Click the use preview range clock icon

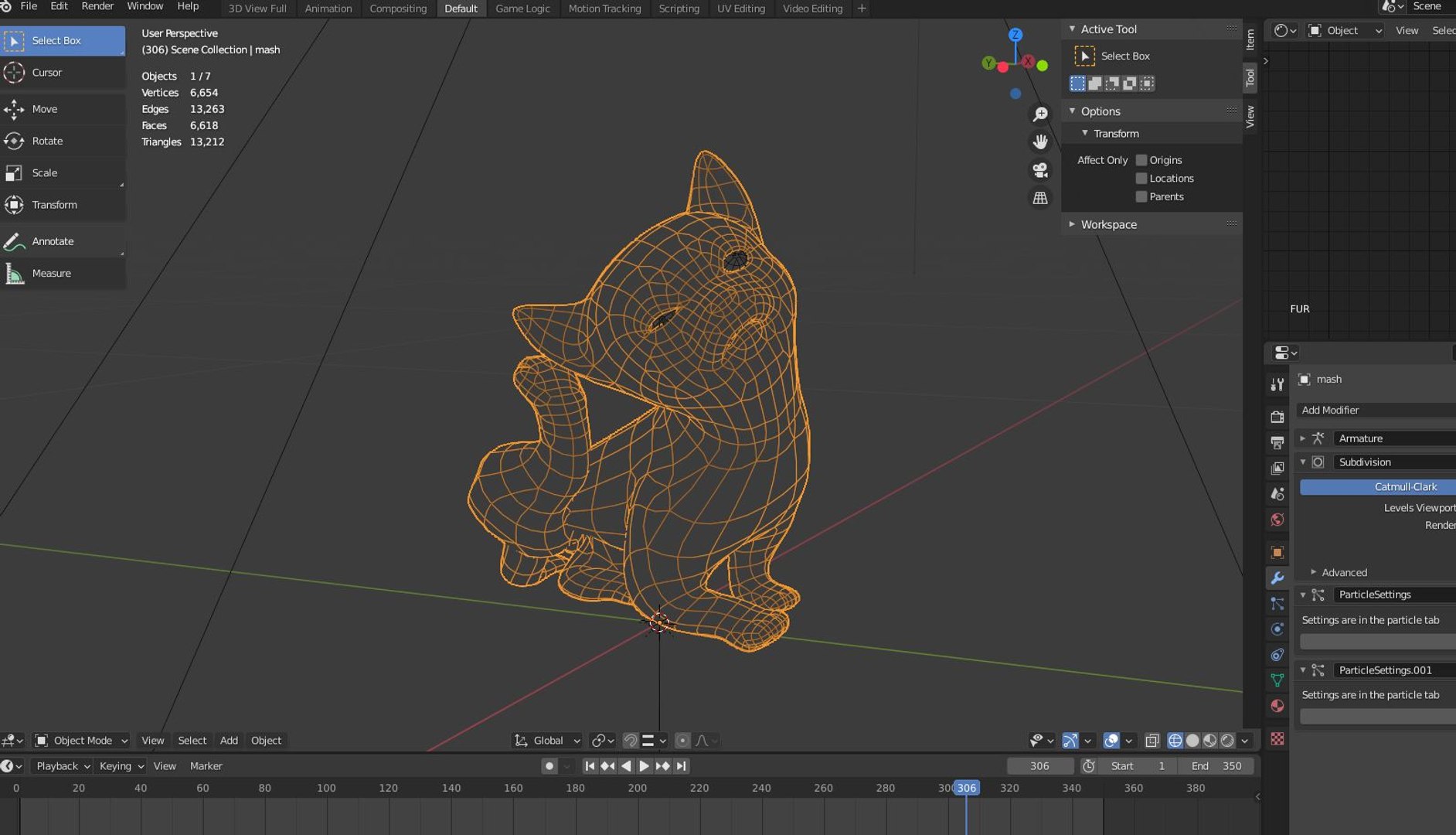coord(1088,766)
